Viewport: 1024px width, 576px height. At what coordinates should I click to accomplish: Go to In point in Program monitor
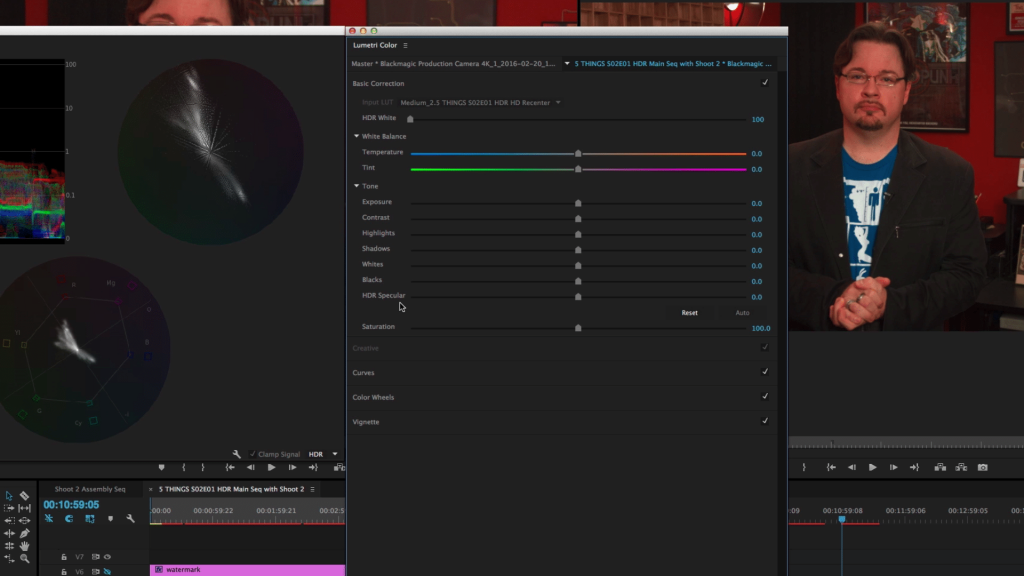(831, 468)
